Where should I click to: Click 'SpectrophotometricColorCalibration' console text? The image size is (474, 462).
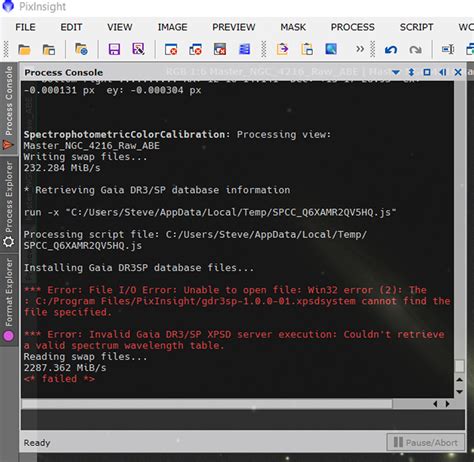point(124,134)
